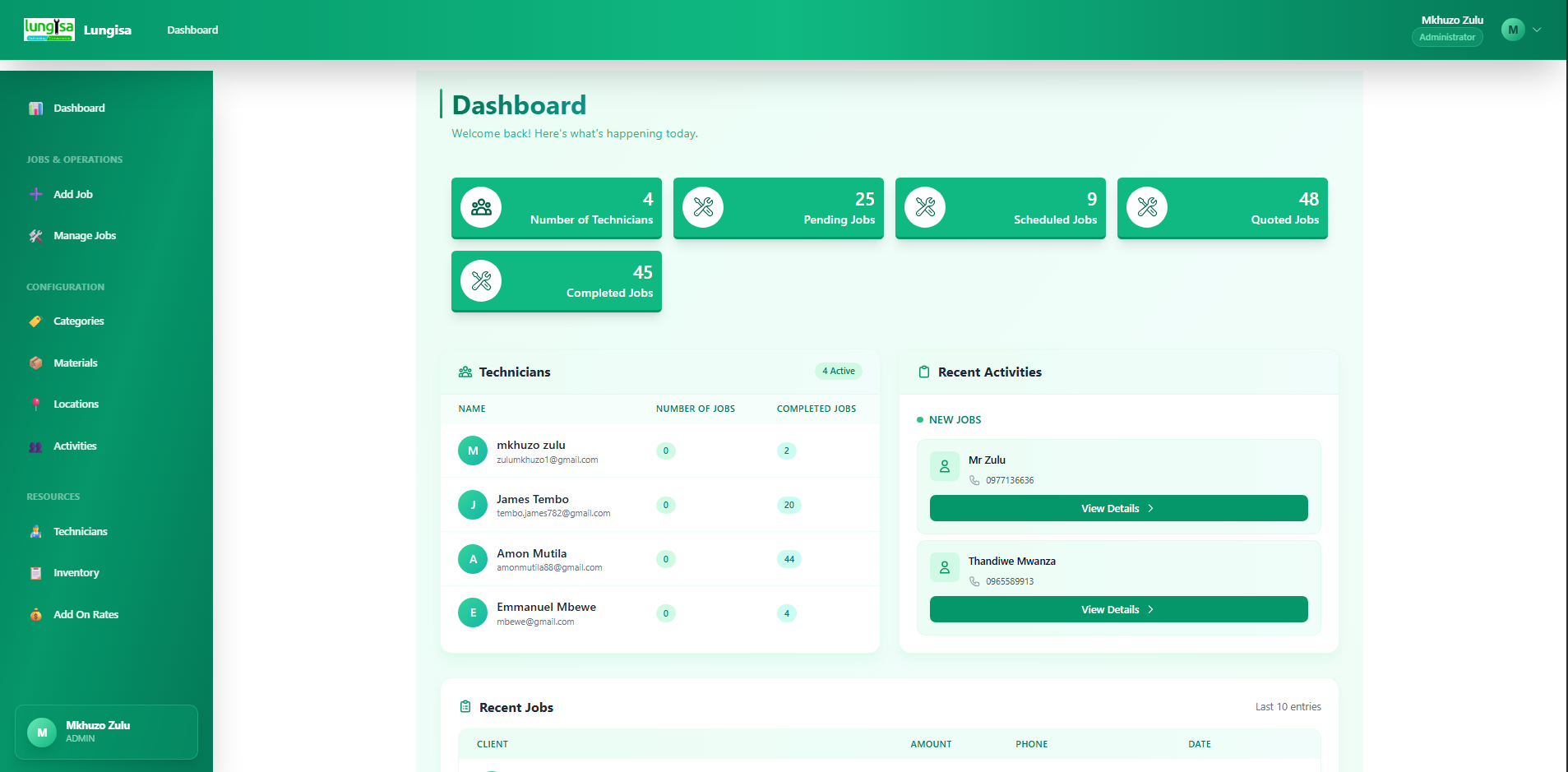Open Dashboard in the sidebar menu

tap(79, 109)
